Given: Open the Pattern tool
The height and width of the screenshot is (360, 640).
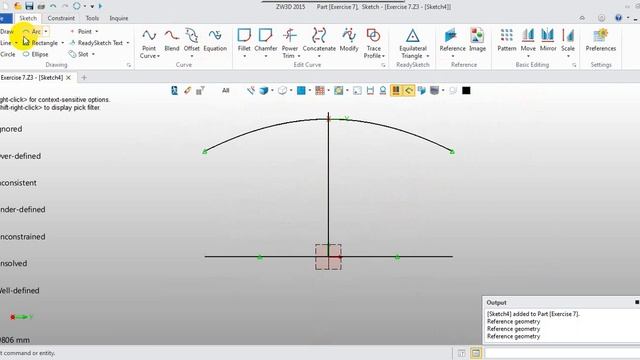Looking at the screenshot, I should click(507, 40).
